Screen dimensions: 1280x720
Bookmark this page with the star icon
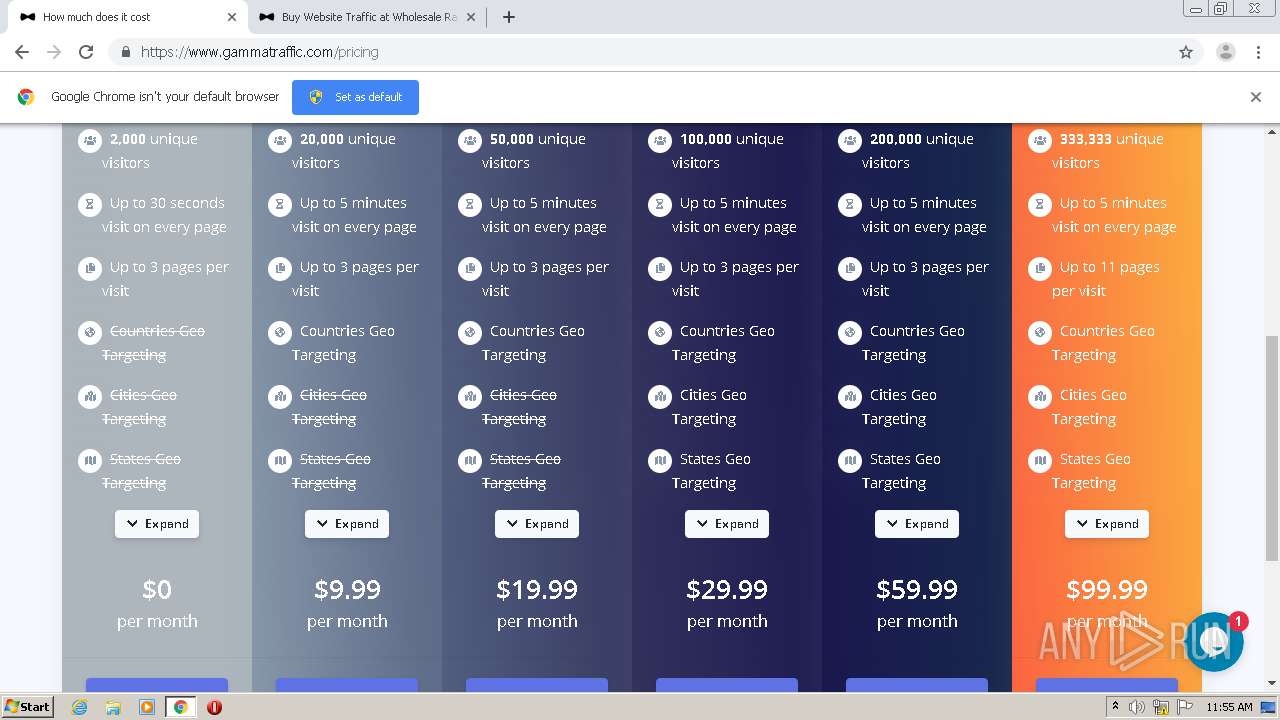pos(1186,52)
